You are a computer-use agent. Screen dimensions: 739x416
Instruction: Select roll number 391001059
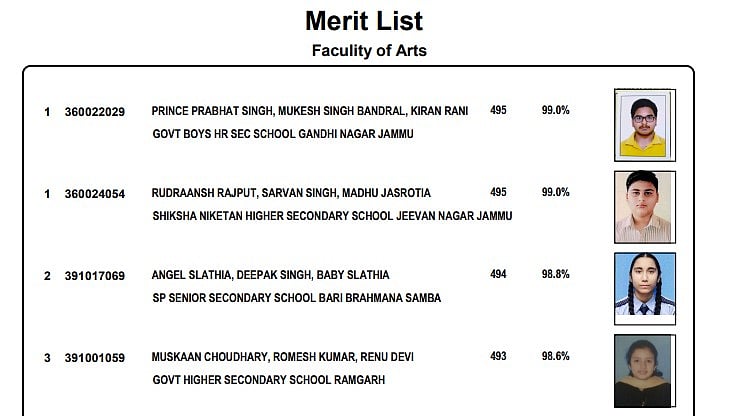[94, 358]
